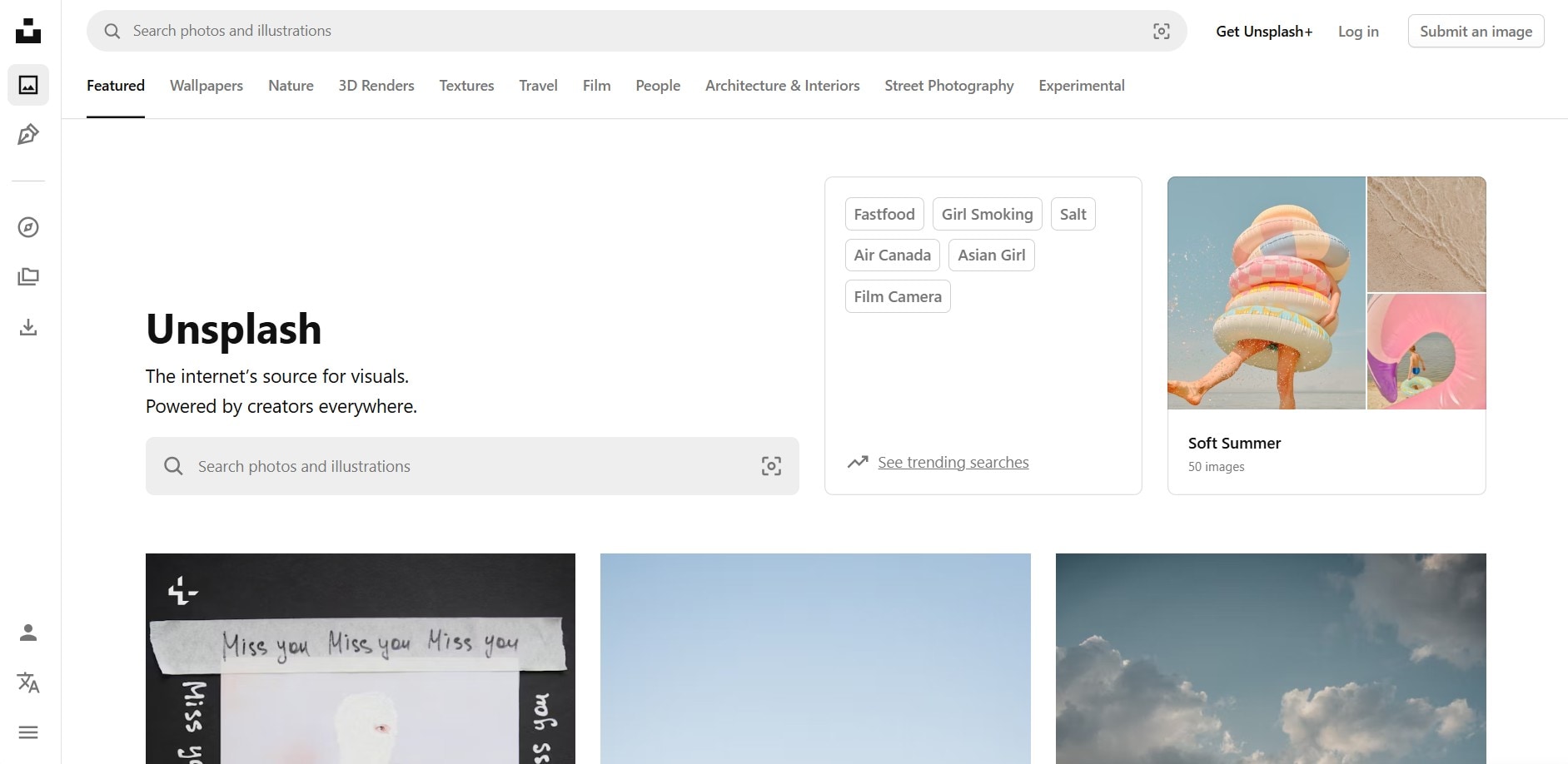1568x764 pixels.
Task: Click the Downloads arrow icon in sidebar
Action: coord(28,326)
